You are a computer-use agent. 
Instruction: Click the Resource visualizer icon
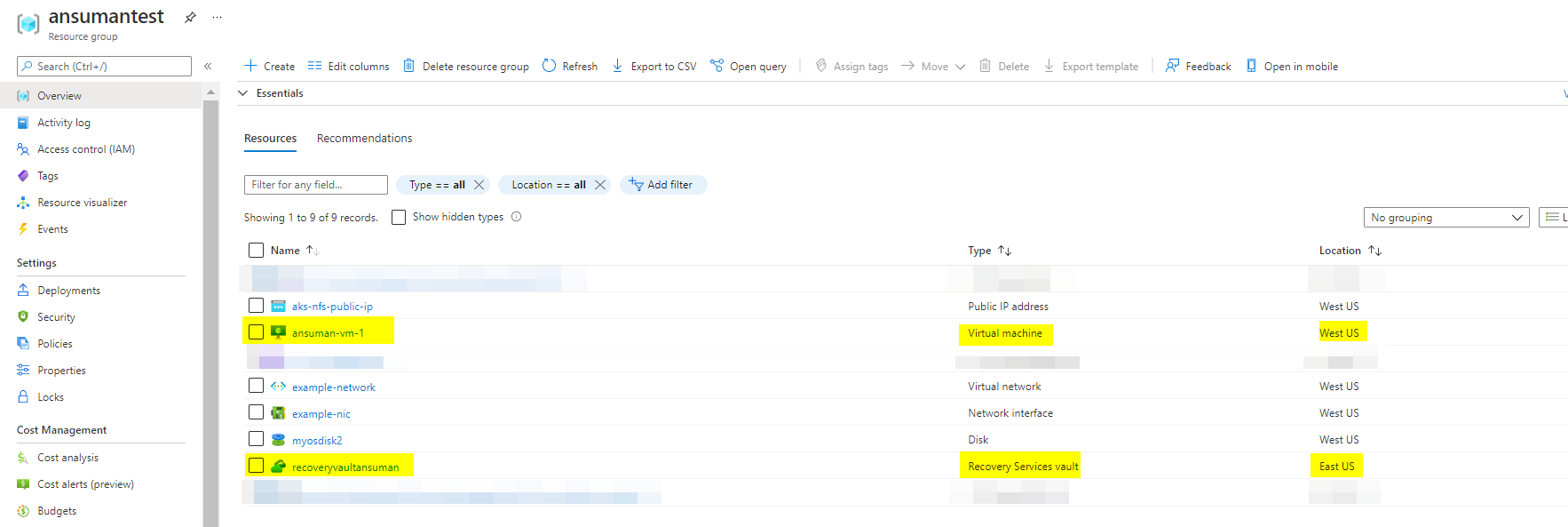pyautogui.click(x=23, y=203)
